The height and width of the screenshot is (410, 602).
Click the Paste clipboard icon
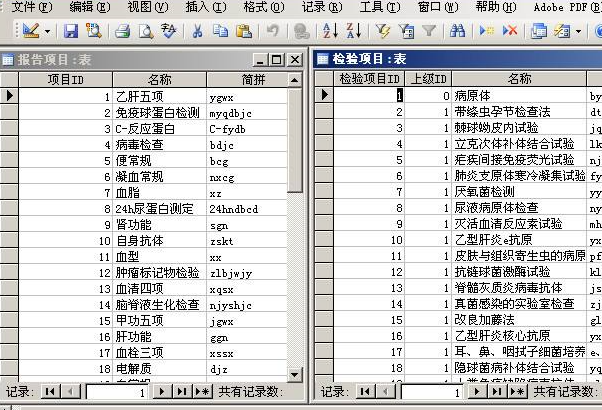[244, 31]
